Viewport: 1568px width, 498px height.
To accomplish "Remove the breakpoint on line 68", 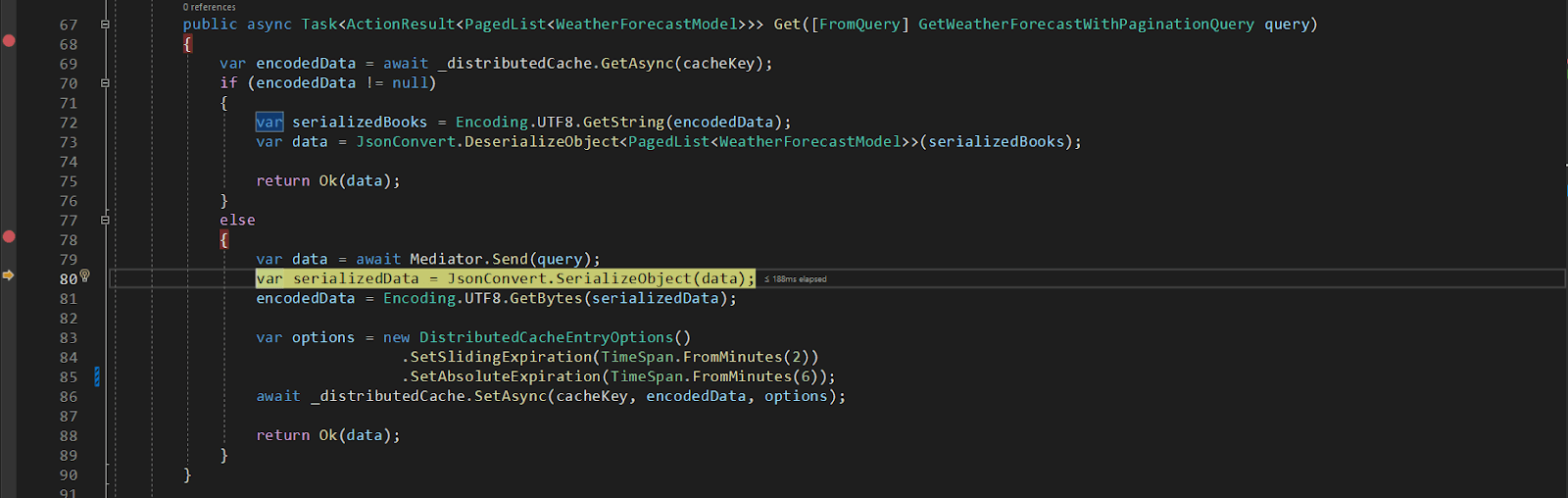I will pyautogui.click(x=9, y=41).
